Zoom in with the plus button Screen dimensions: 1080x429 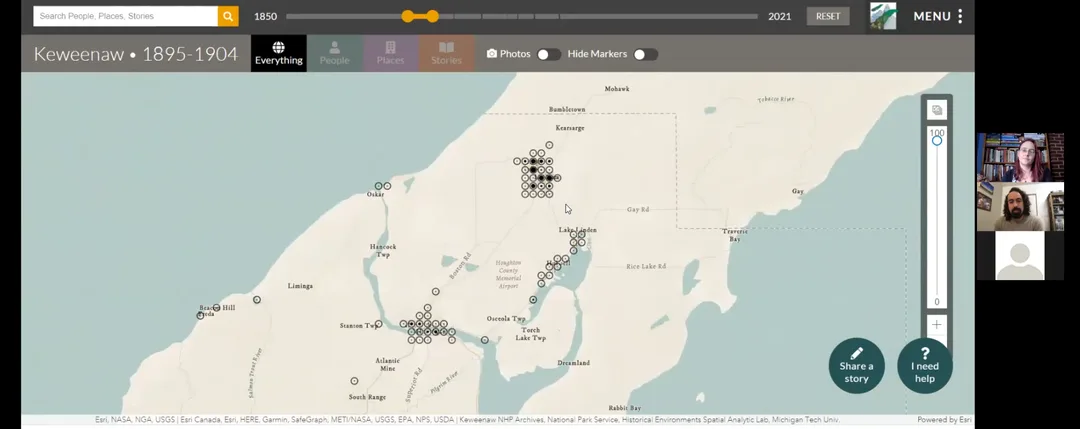coord(937,324)
